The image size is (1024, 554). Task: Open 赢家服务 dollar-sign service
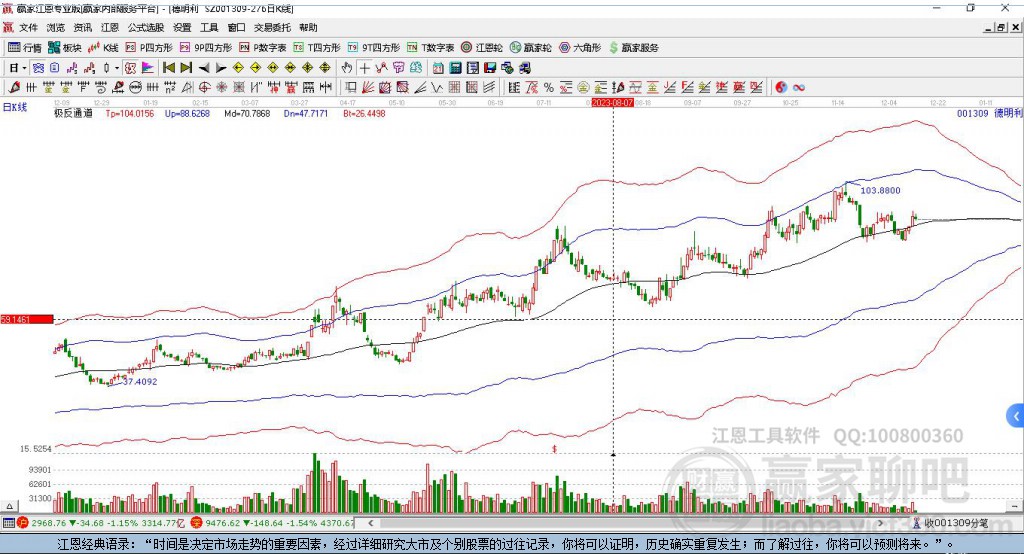click(633, 48)
